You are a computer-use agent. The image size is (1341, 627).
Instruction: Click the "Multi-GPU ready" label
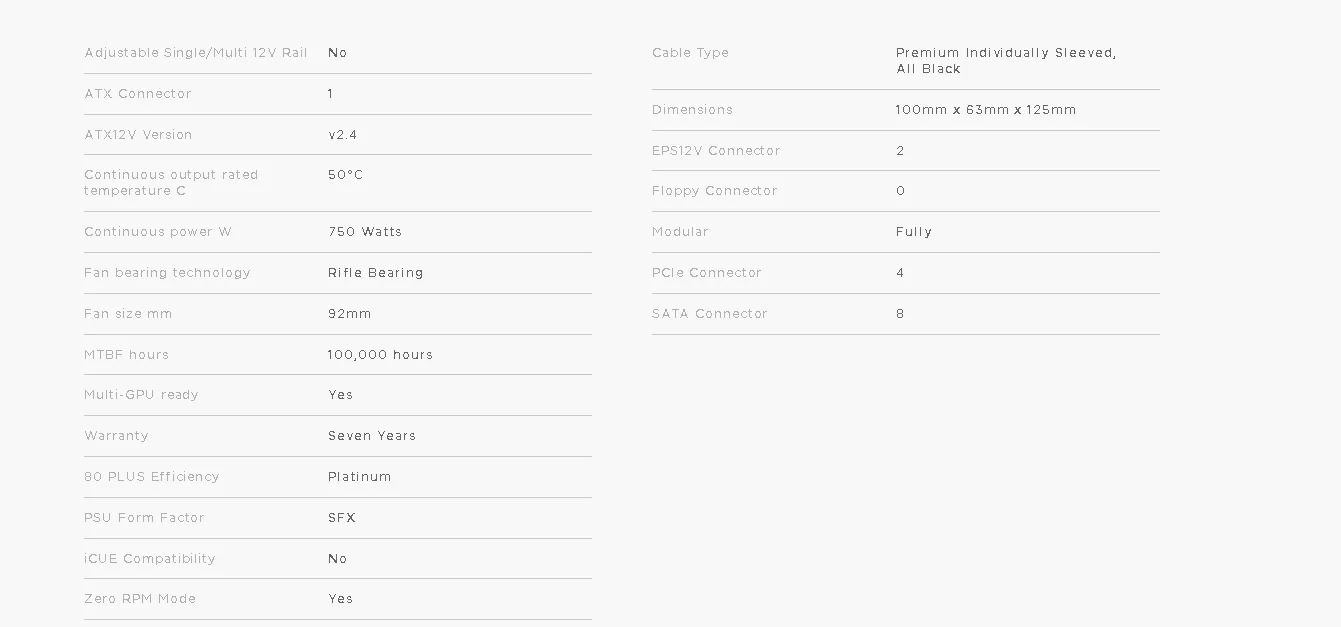pyautogui.click(x=141, y=395)
